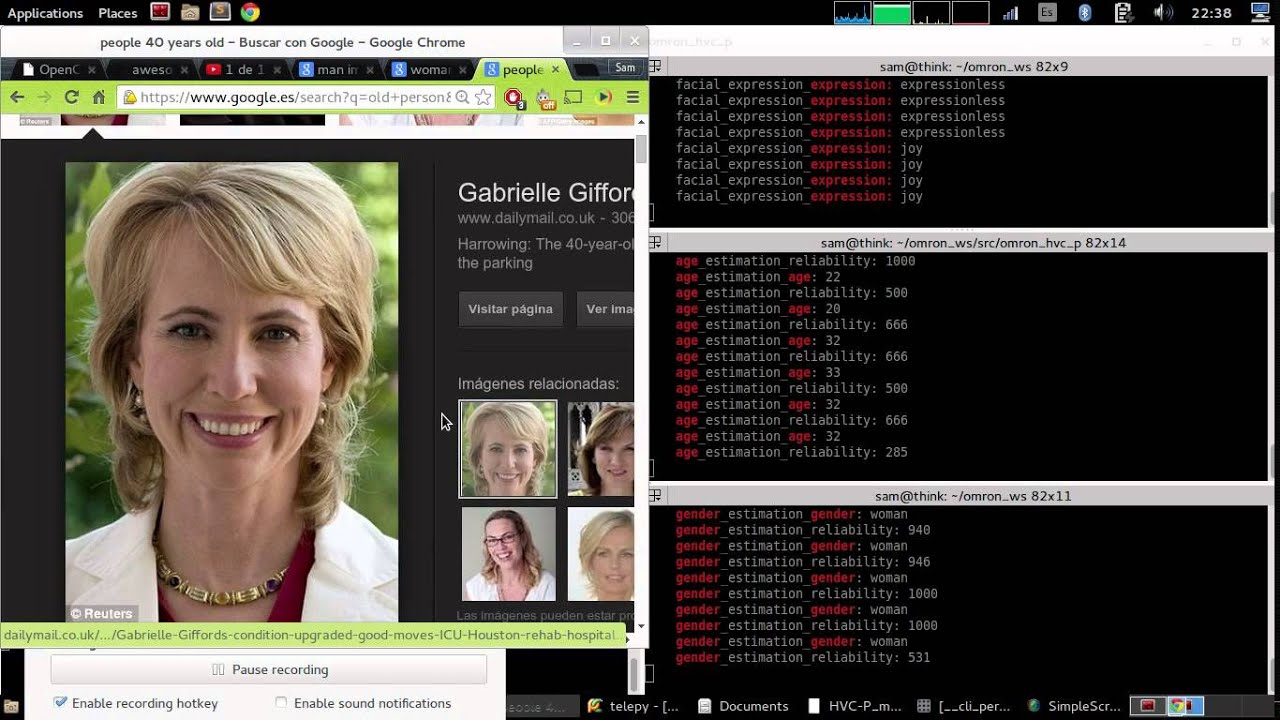Screen dimensions: 1280x720
Task: Click the extension icon labeled off
Action: [545, 97]
